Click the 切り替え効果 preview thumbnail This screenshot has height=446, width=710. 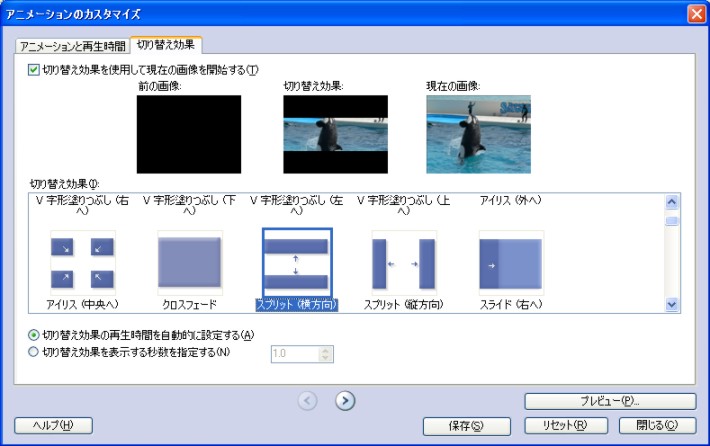[336, 134]
